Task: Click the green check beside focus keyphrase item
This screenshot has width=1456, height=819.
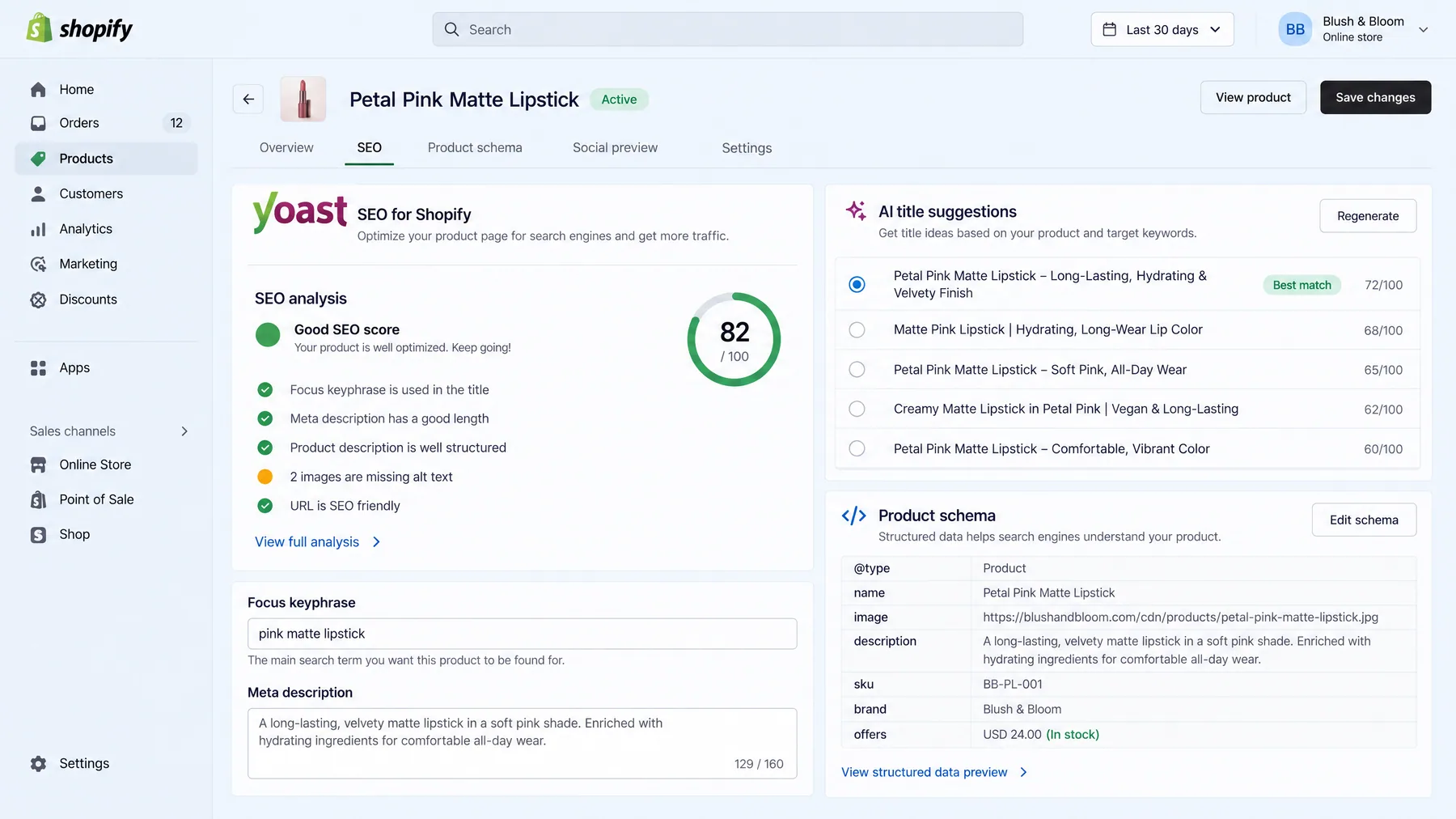Action: pyautogui.click(x=265, y=390)
